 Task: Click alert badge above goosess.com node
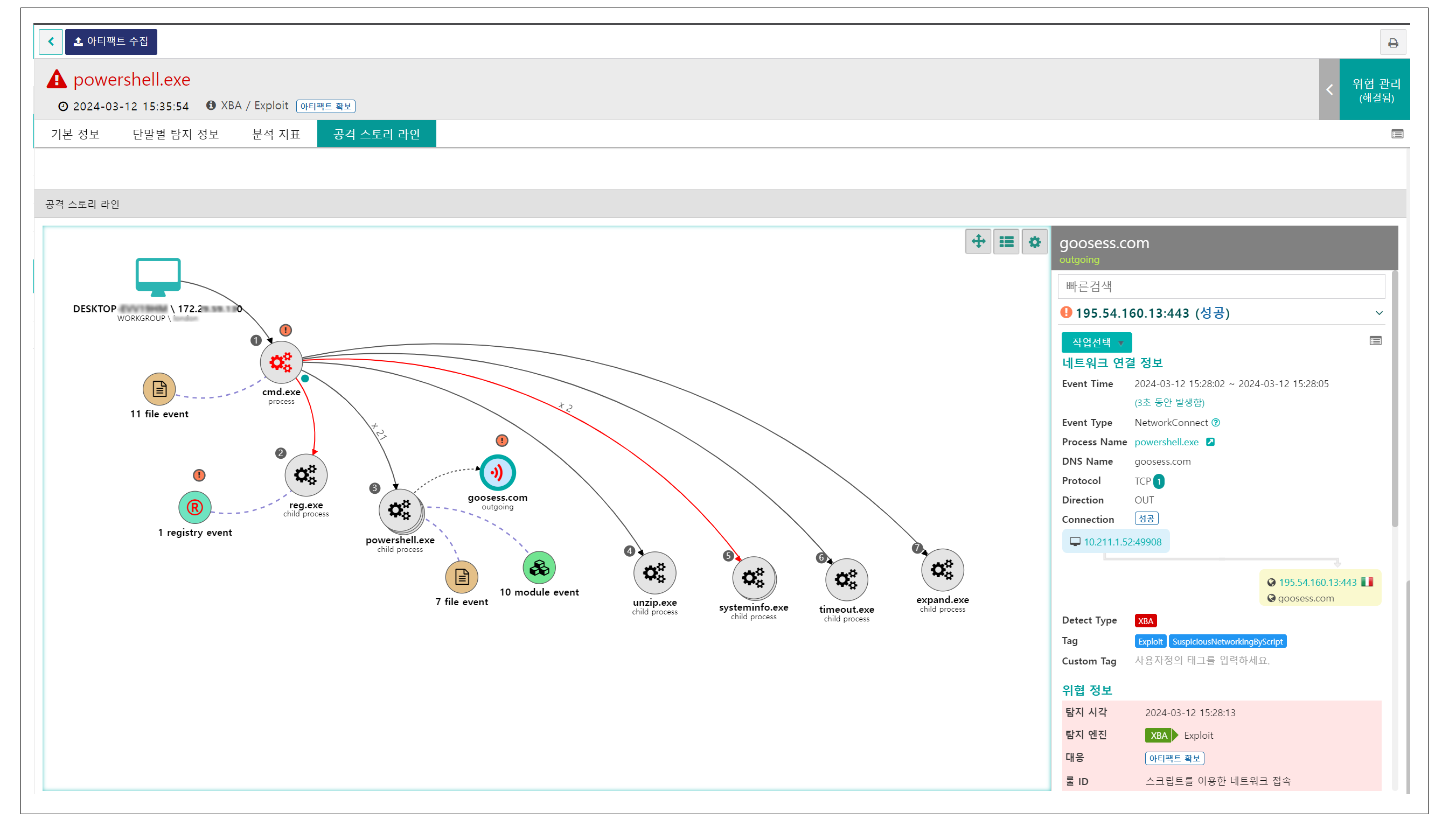502,440
